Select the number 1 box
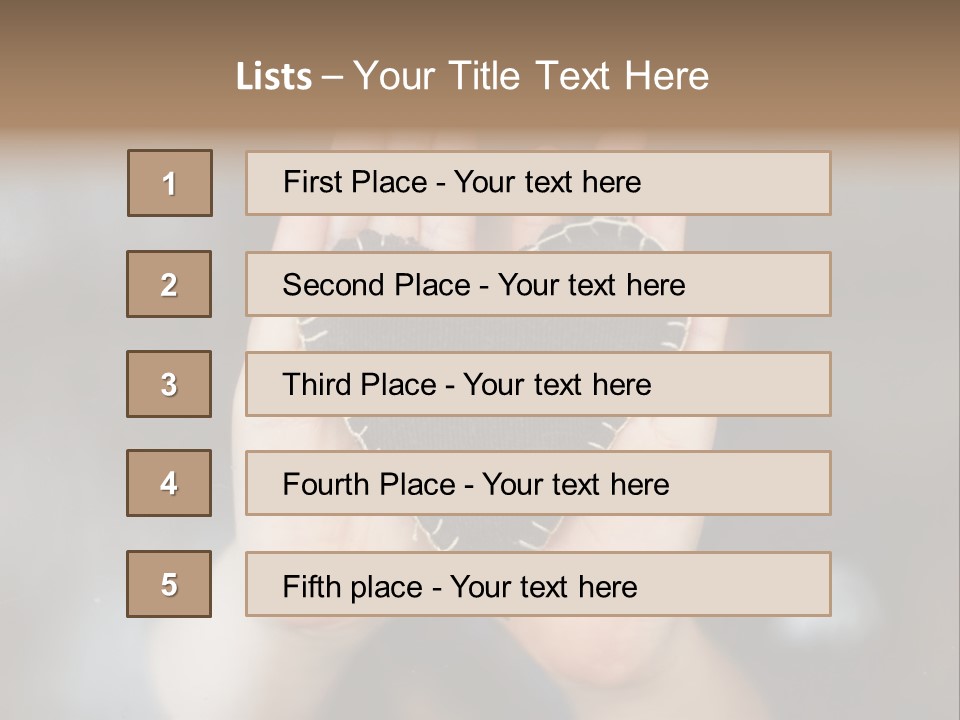Viewport: 960px width, 720px height. pos(170,183)
